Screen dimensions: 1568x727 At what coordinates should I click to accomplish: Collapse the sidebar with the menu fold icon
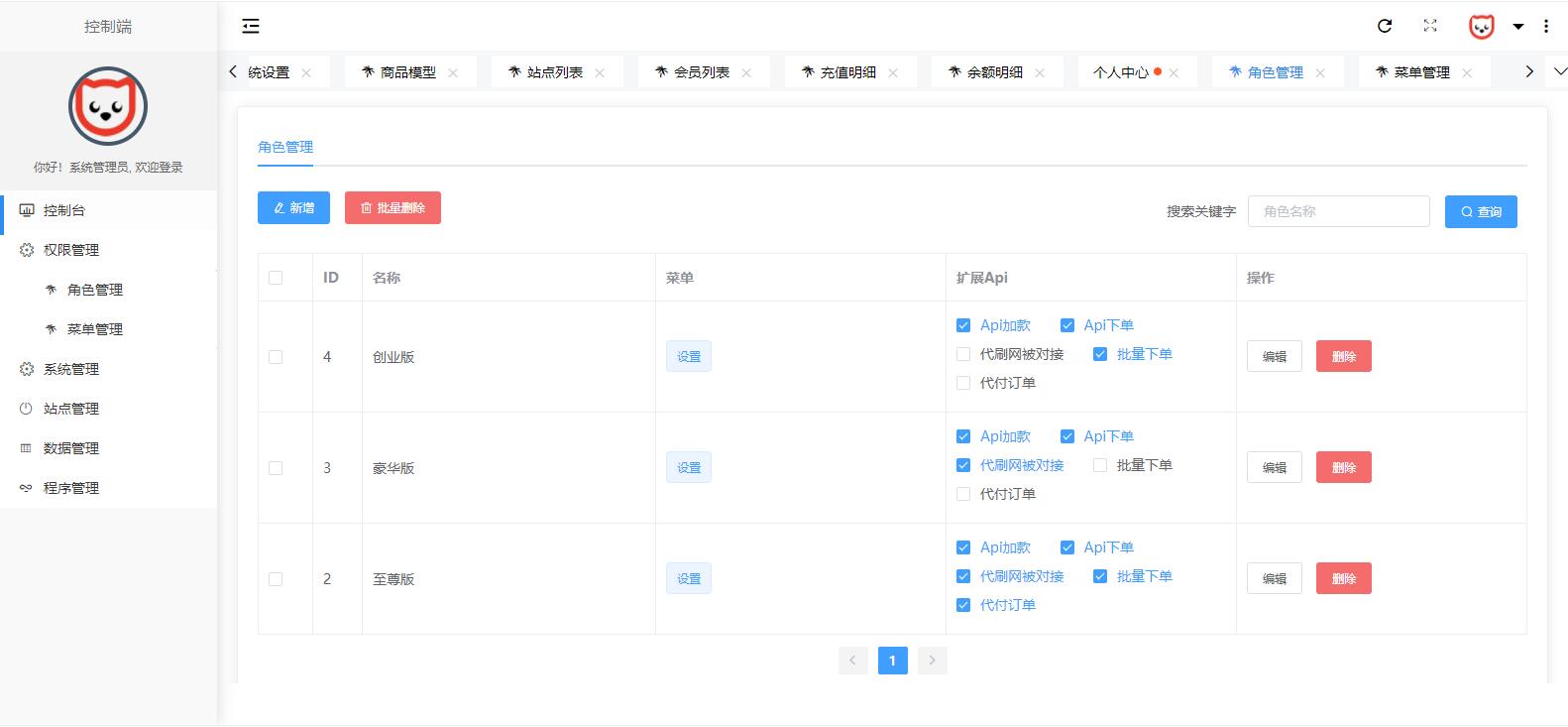coord(251,27)
